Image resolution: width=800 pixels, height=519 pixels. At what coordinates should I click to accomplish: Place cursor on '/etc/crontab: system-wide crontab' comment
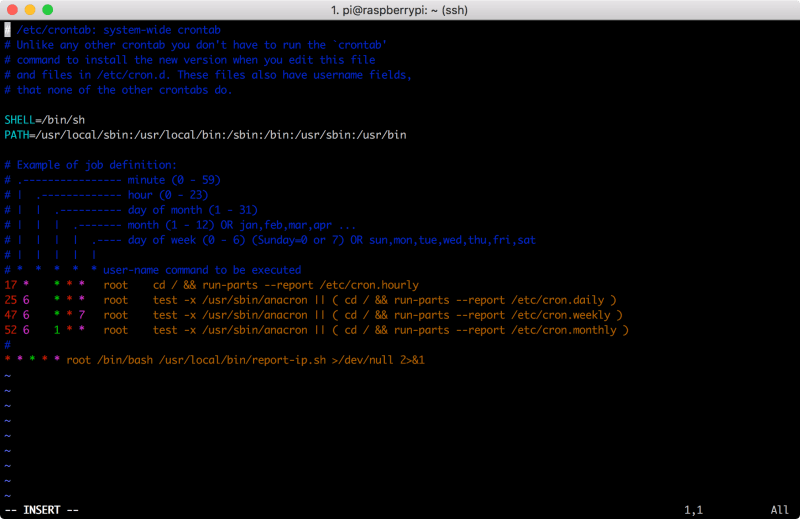click(x=118, y=30)
